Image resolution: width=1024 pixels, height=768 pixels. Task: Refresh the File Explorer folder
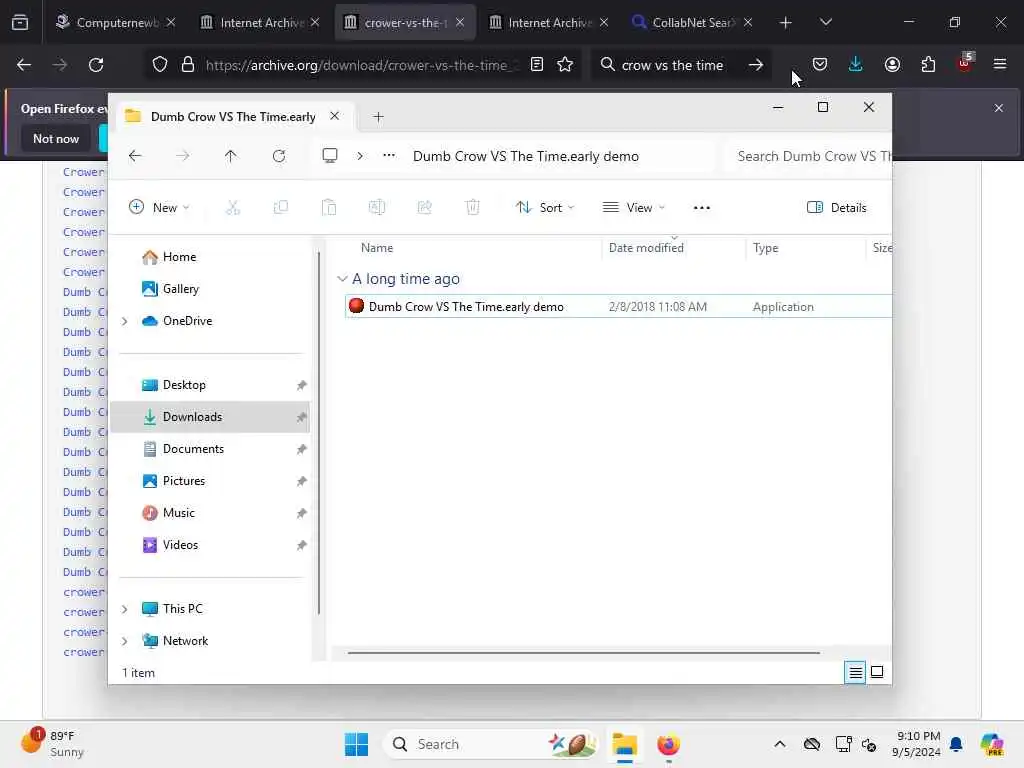(279, 156)
